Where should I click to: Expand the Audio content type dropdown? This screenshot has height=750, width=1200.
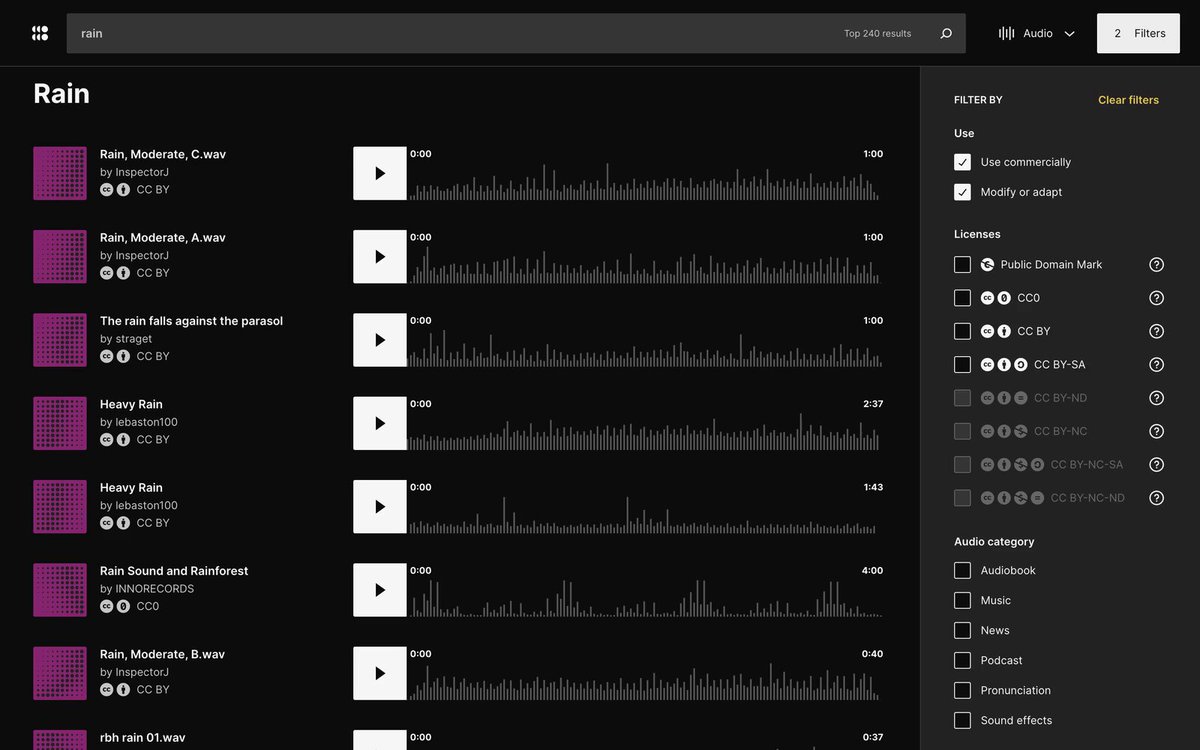click(x=1037, y=33)
